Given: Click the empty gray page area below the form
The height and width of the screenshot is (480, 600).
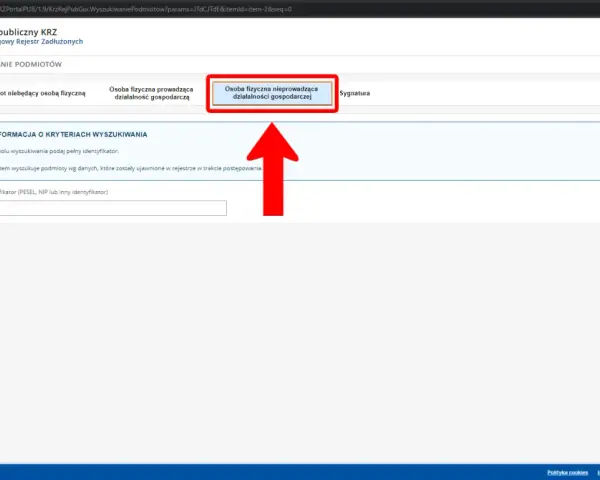Looking at the screenshot, I should pos(300,343).
